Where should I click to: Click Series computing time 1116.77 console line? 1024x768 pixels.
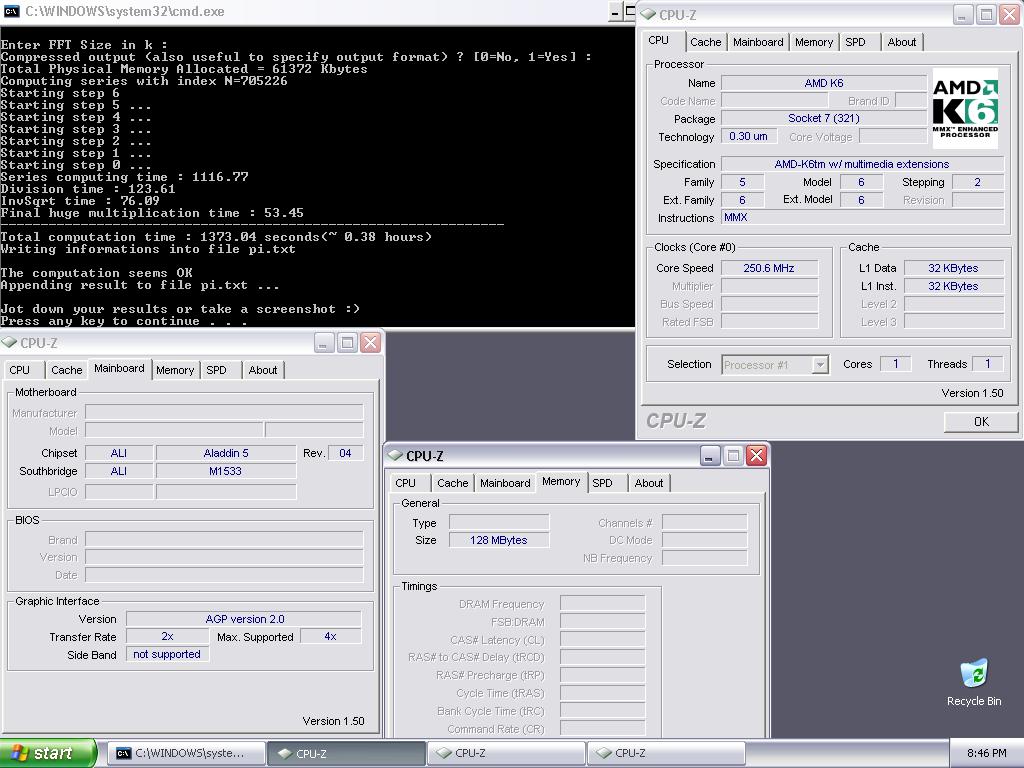pyautogui.click(x=124, y=177)
